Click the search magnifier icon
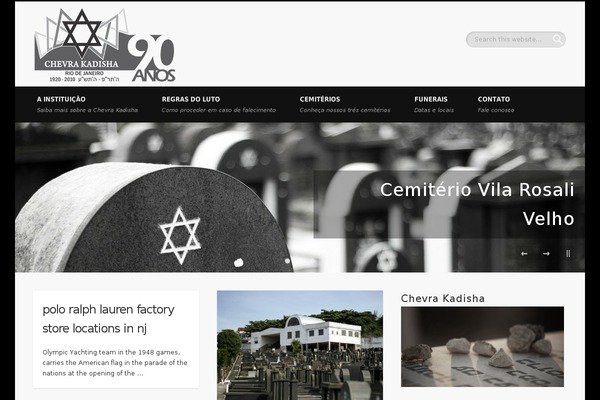600x400 pixels. coord(558,39)
